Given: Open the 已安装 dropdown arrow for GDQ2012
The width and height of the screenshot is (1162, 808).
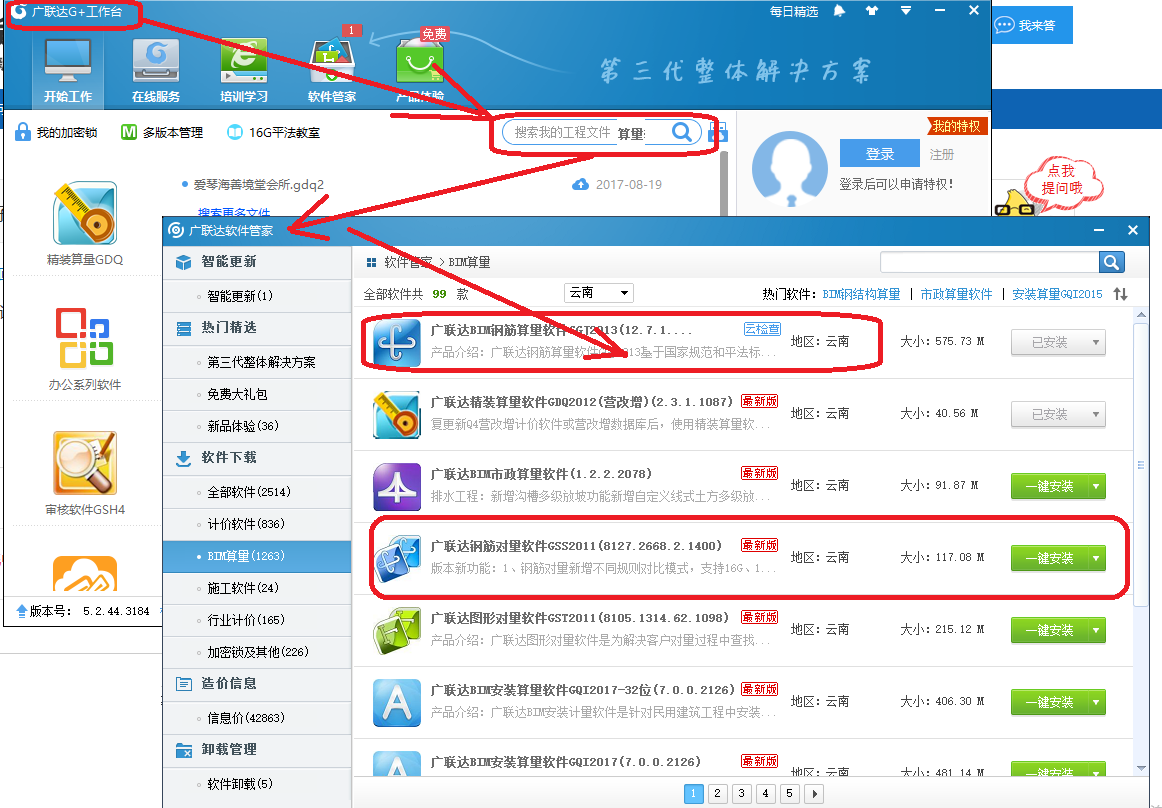Looking at the screenshot, I should (x=1095, y=414).
